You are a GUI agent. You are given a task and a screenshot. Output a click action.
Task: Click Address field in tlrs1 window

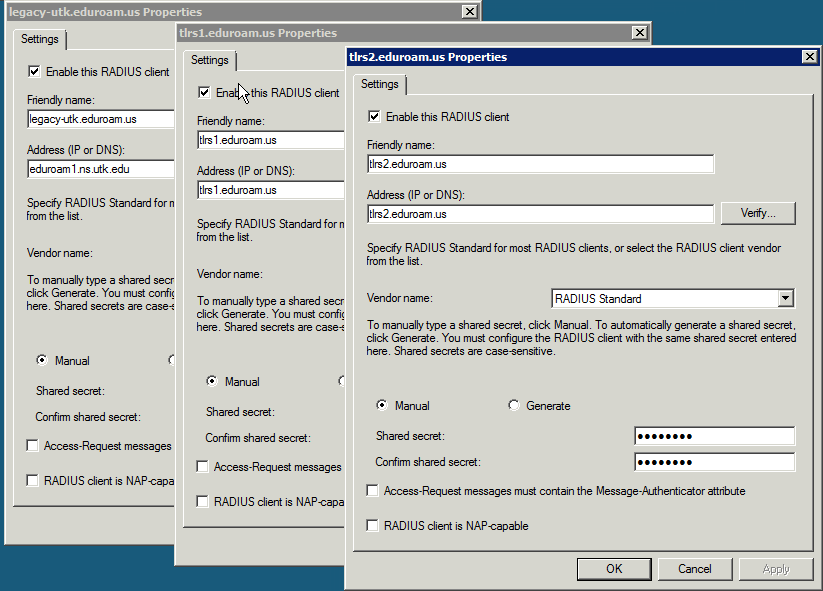(271, 189)
